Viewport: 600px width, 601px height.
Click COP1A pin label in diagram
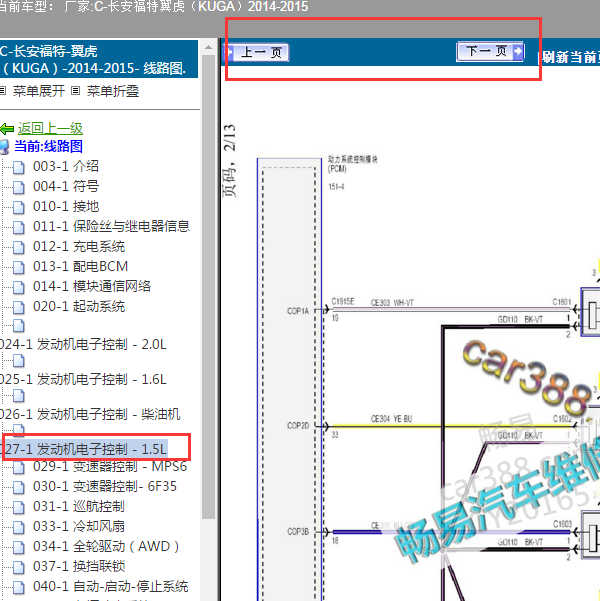(x=298, y=311)
